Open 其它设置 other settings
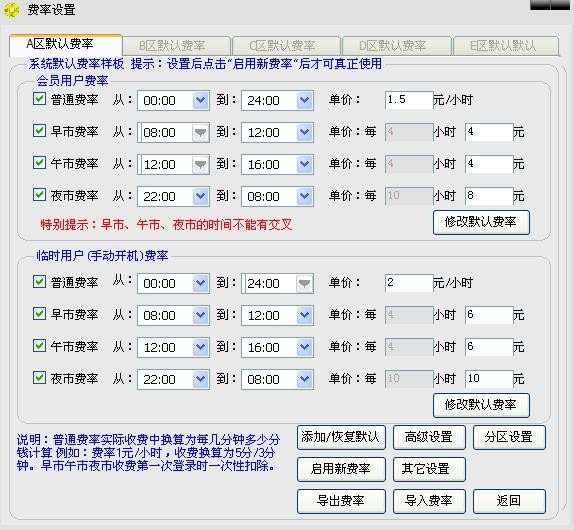 429,469
